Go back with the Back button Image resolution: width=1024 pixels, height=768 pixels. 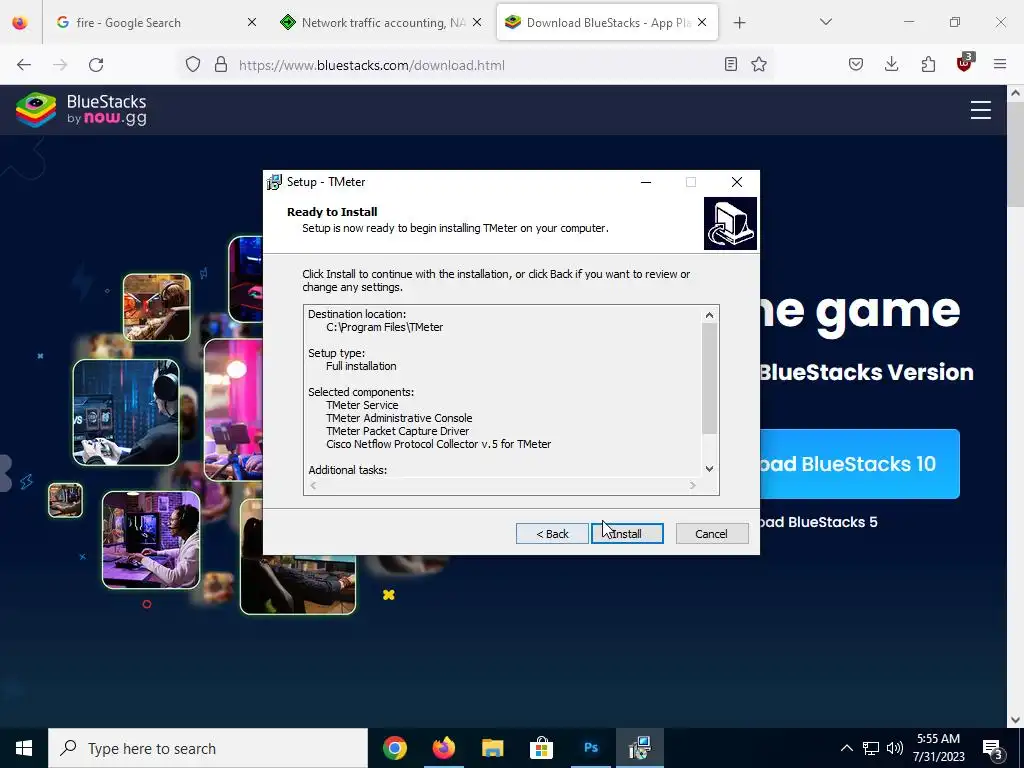tap(552, 534)
